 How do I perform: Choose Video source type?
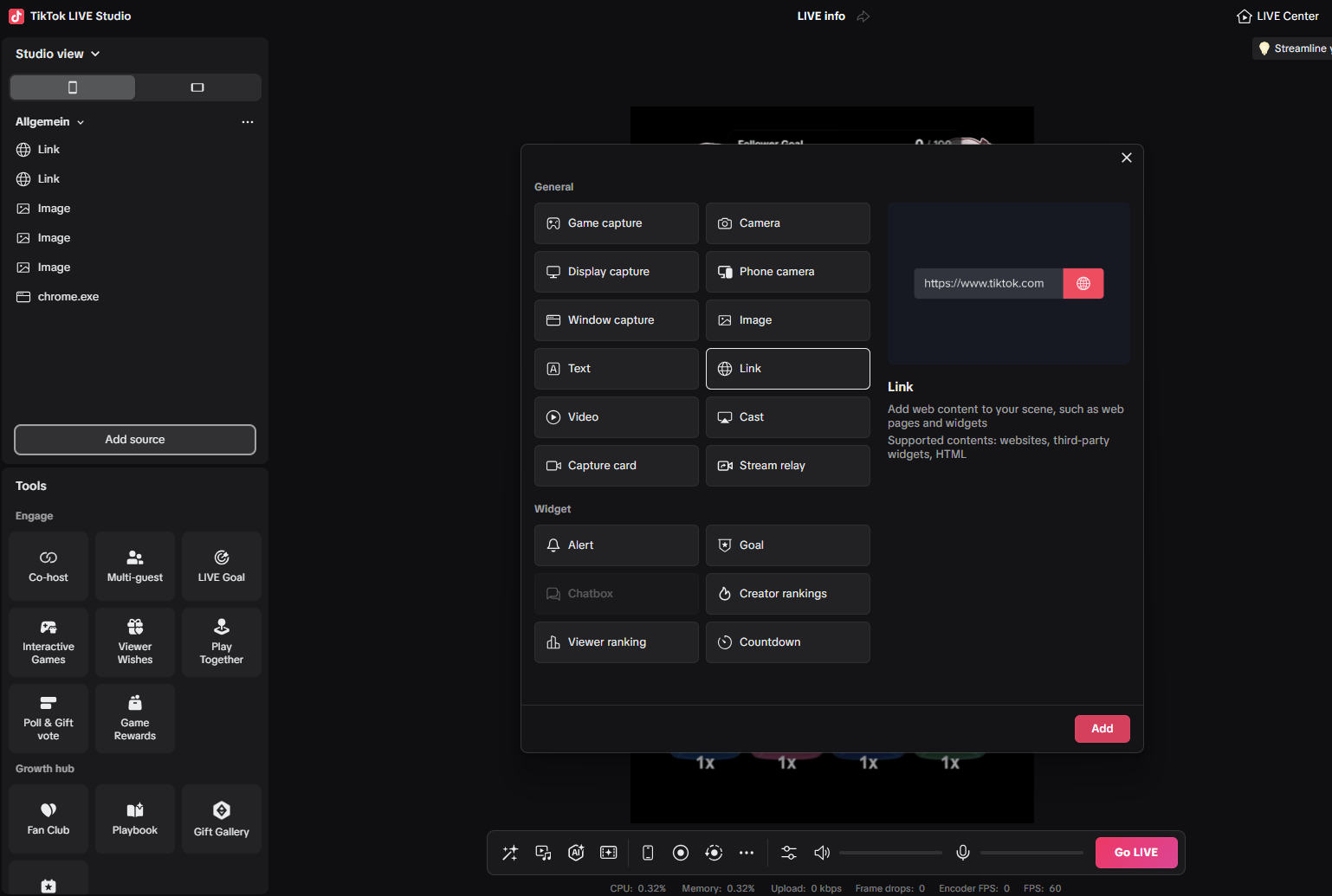click(x=617, y=417)
